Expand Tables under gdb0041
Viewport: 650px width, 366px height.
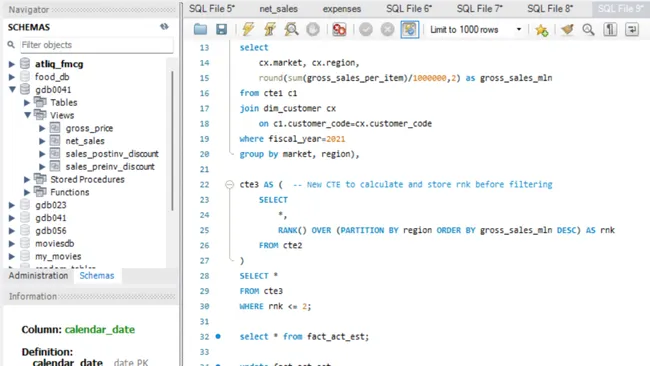(x=27, y=102)
